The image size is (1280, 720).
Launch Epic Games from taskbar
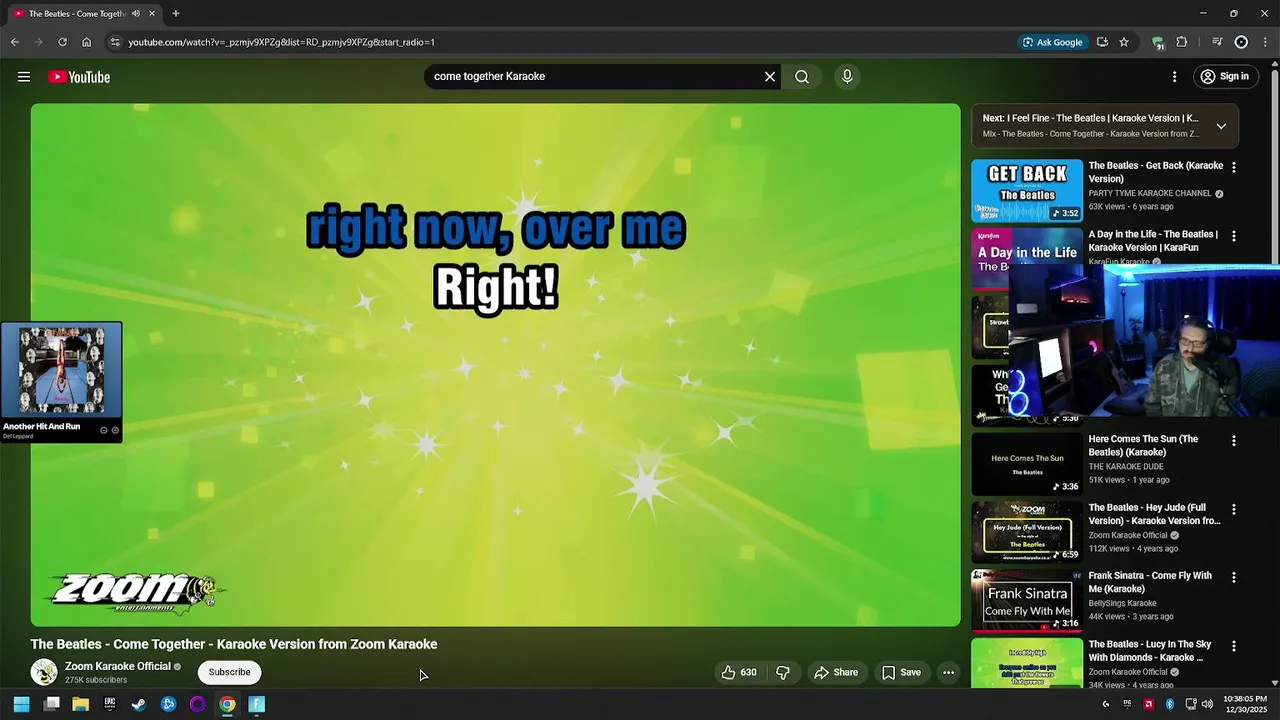110,704
